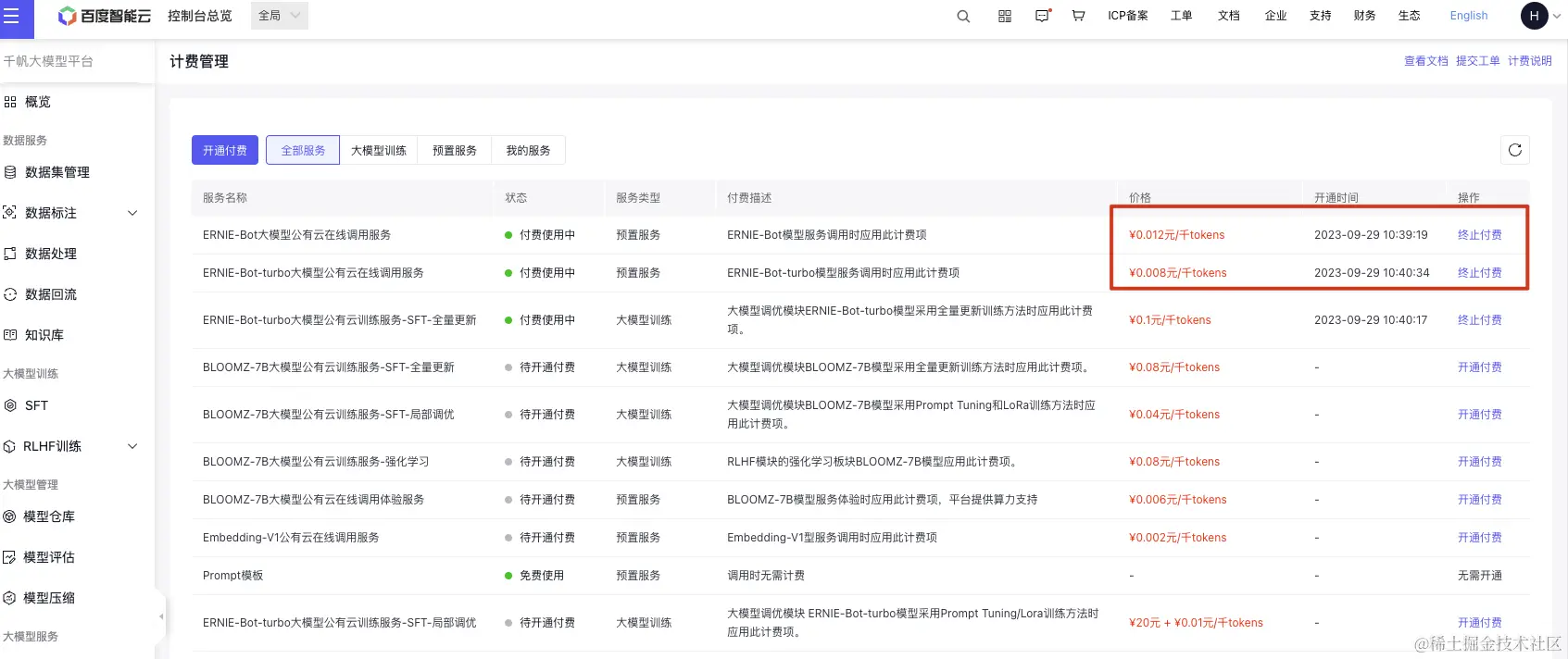Enable billing for BLOOMZ-7B 强化学习
Screen dimensions: 1568x659
coord(1480,462)
